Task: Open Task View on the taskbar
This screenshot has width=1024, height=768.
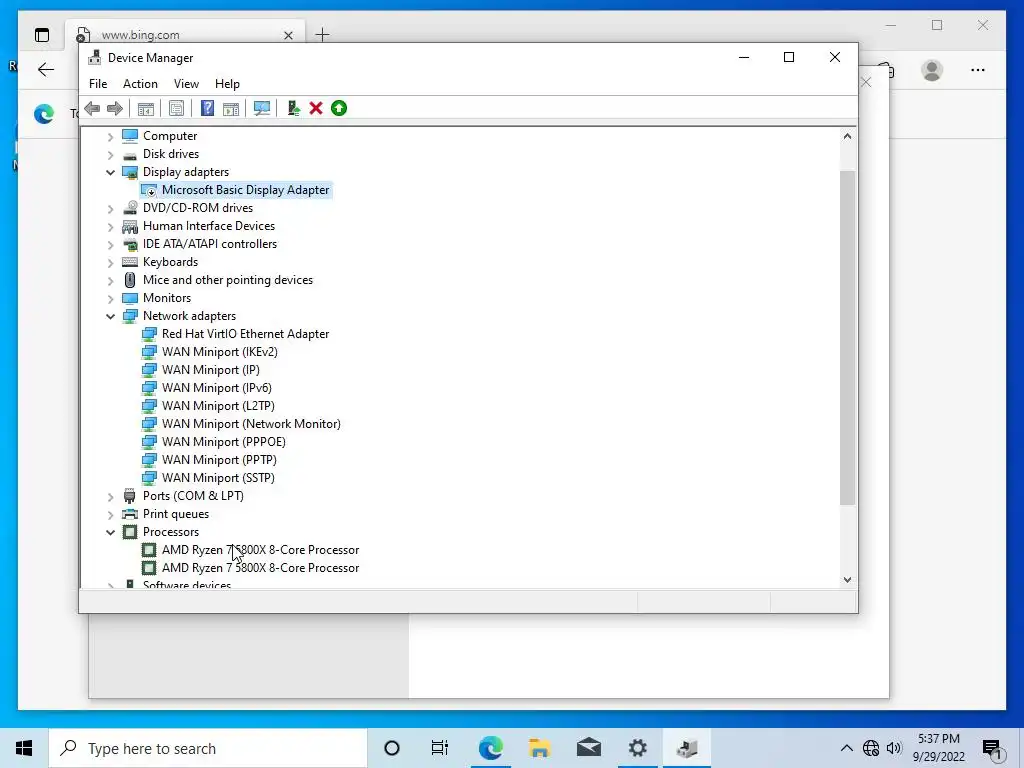Action: pos(440,748)
